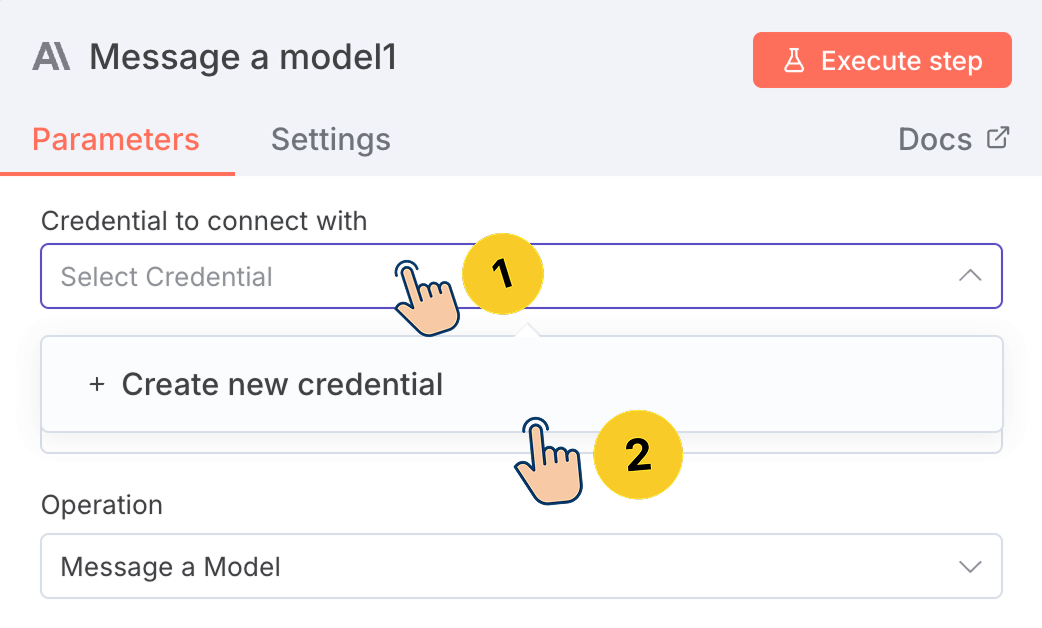Viewport: 1042px width, 628px height.
Task: Click the plus icon before Create new credential
Action: (97, 384)
